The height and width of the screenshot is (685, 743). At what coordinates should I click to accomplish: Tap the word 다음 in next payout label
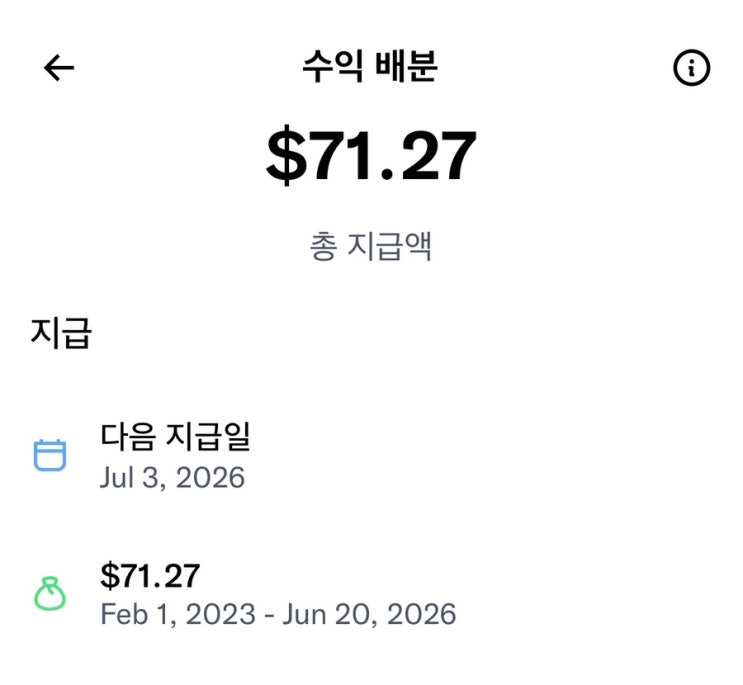(x=128, y=436)
